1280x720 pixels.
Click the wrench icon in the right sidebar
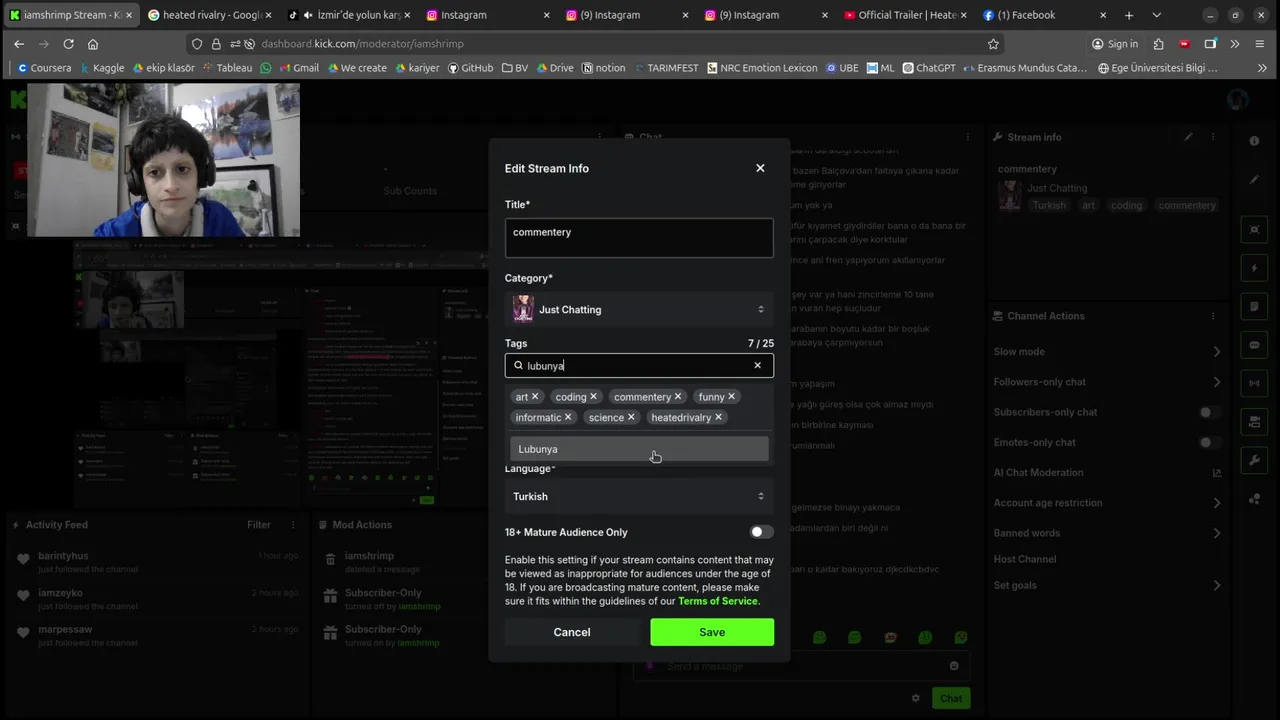(1254, 460)
